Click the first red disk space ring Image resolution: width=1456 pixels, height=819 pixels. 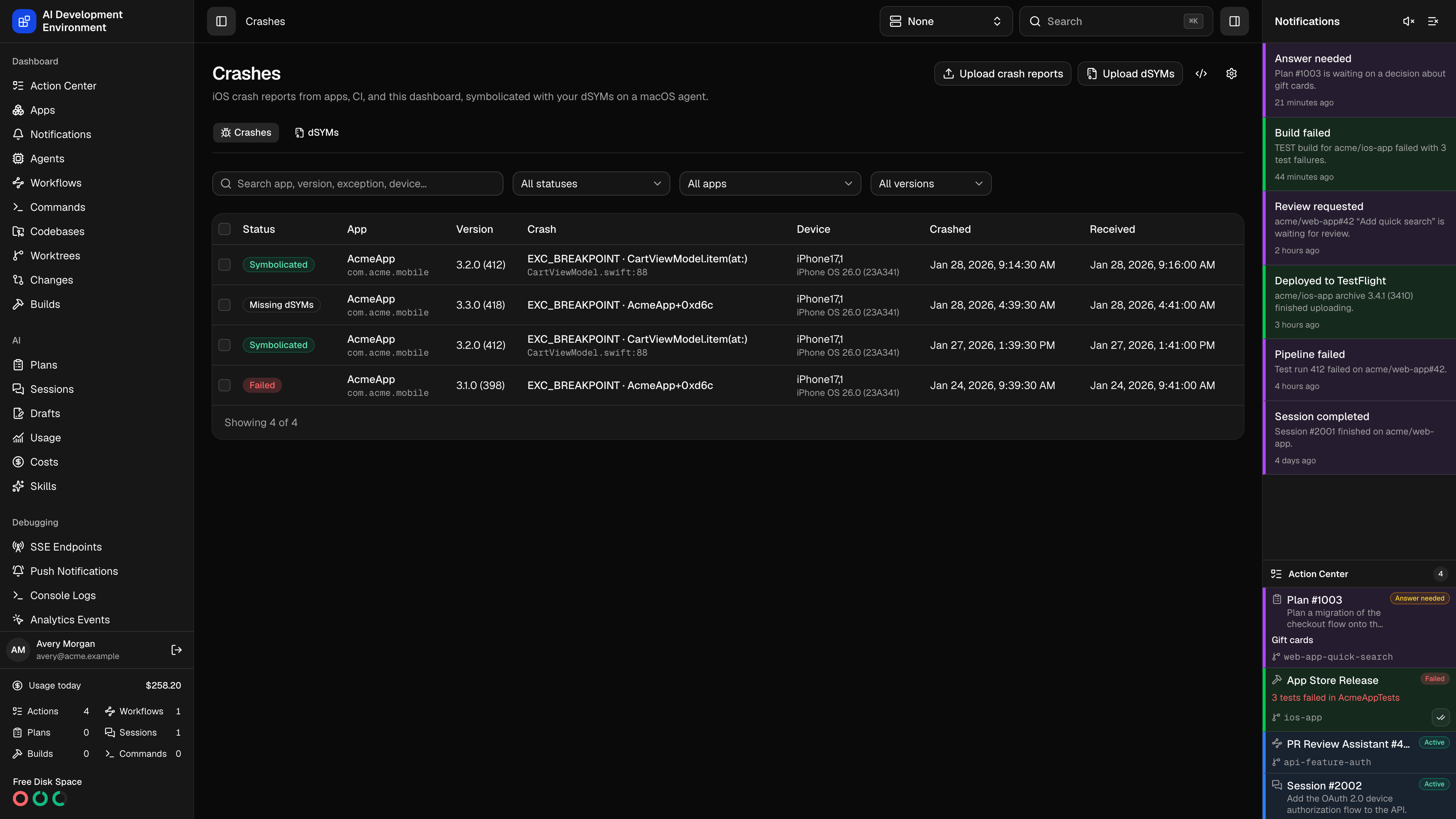coord(20,799)
